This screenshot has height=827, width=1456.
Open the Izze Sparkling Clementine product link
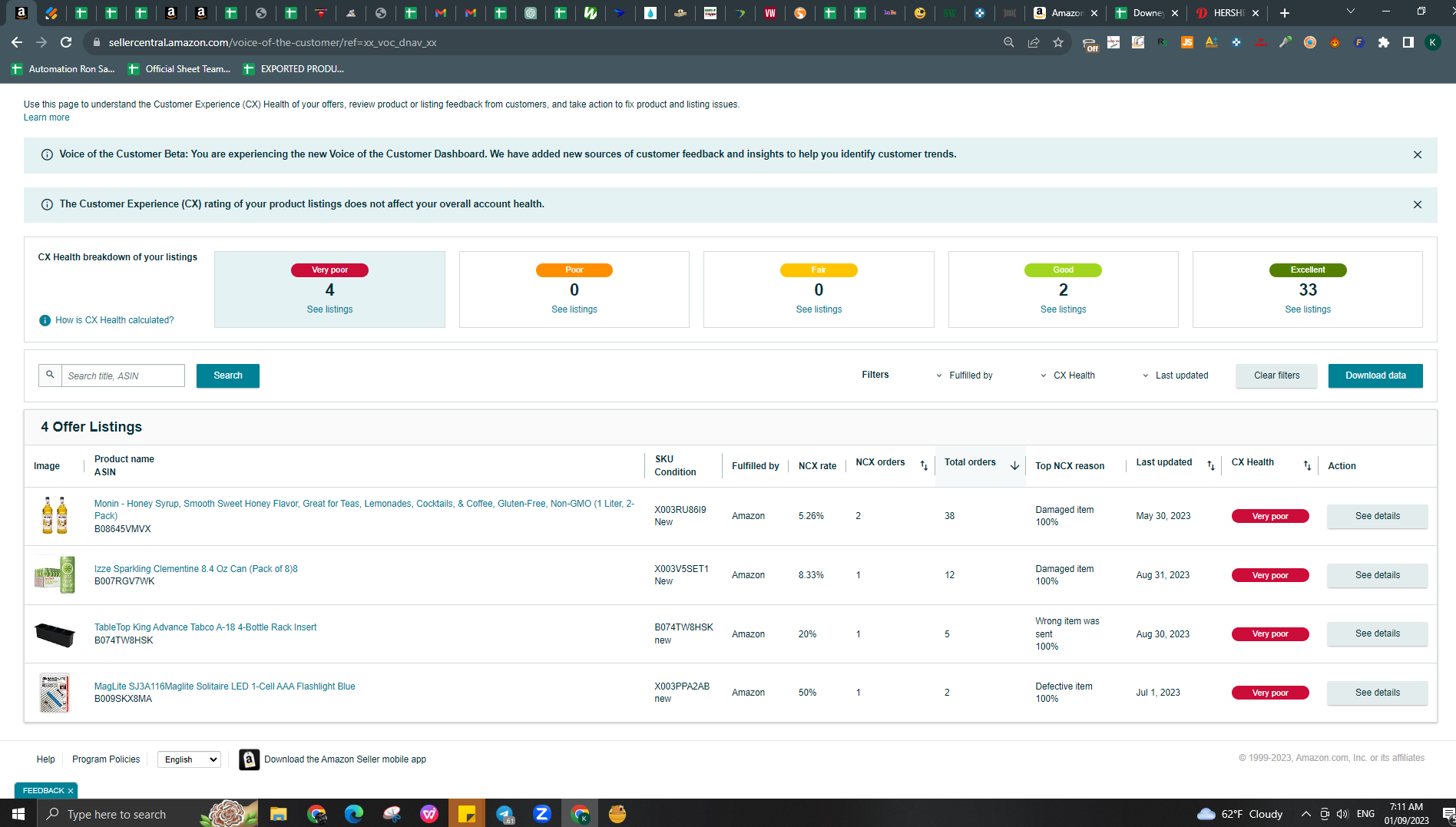(196, 569)
